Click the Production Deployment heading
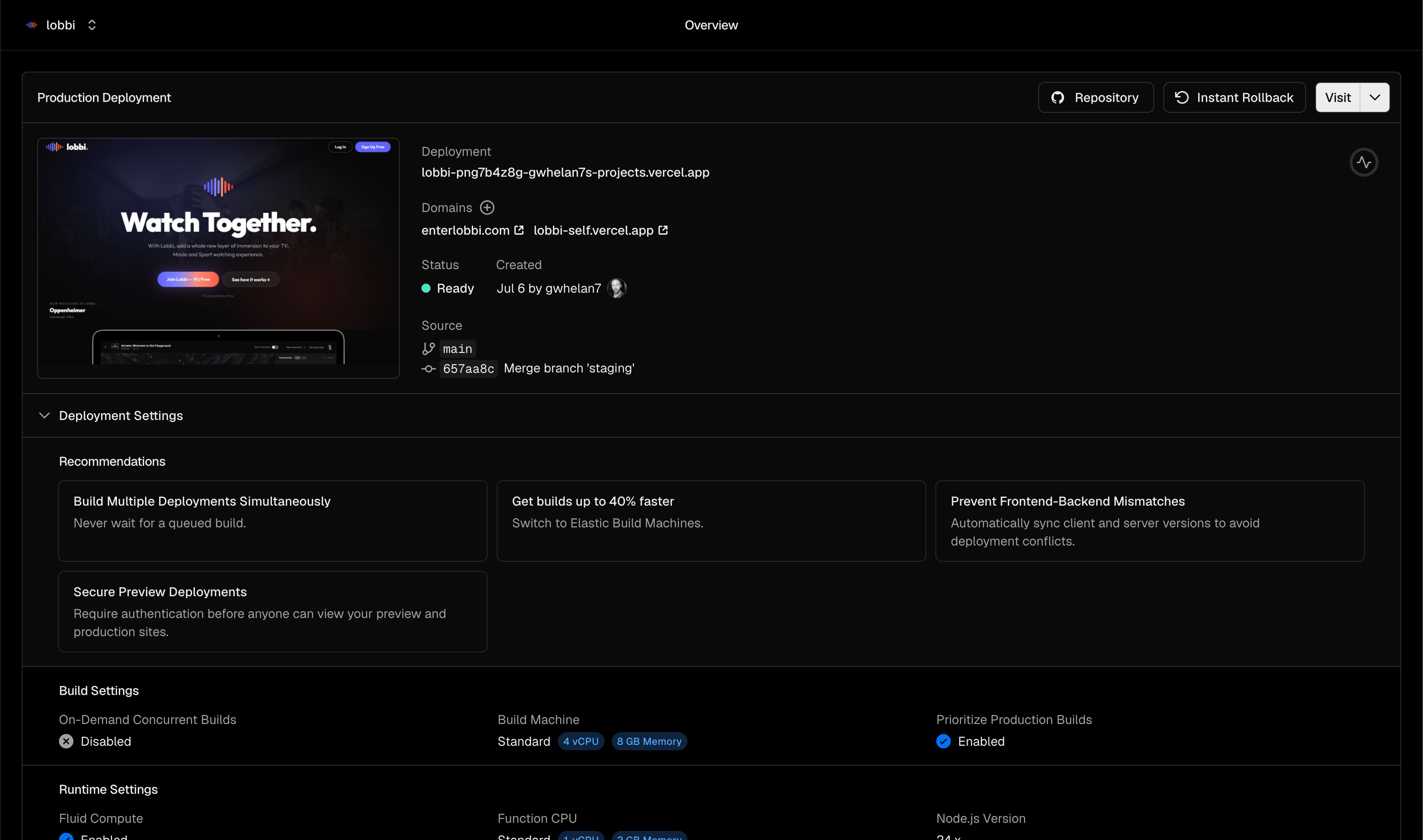The image size is (1423, 840). point(104,97)
